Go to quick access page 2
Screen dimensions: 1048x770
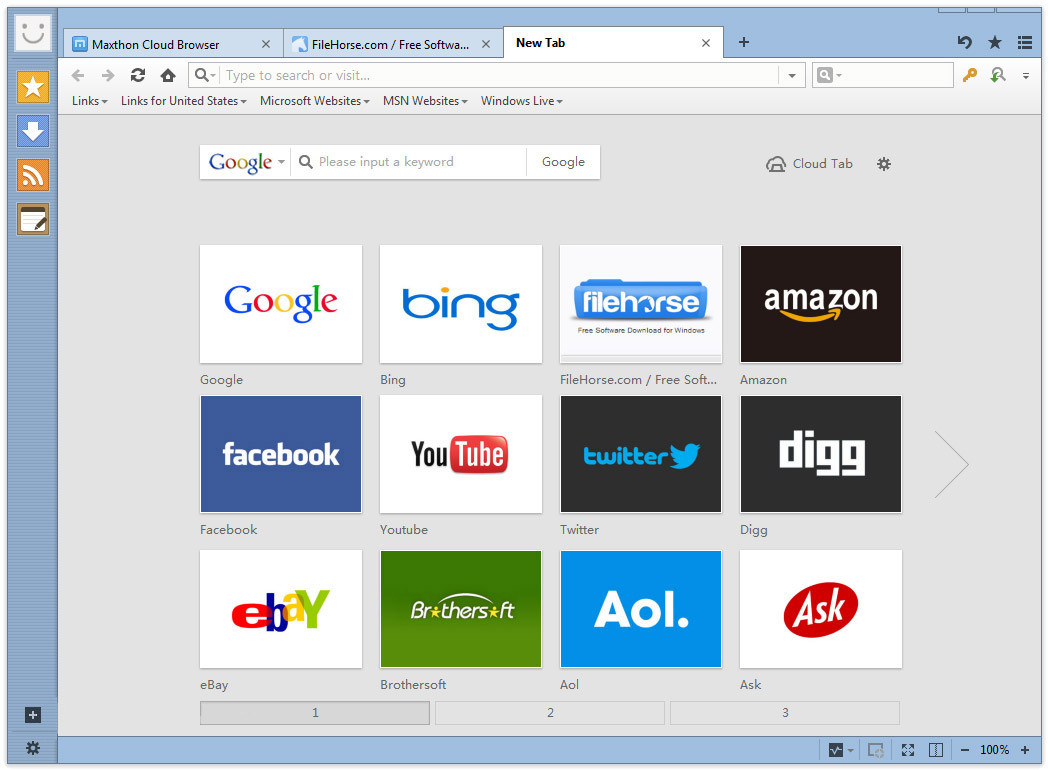point(550,713)
